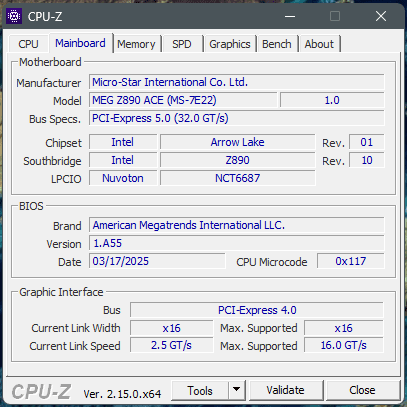
Task: Close CPU-Z using title bar X
Action: 381,16
